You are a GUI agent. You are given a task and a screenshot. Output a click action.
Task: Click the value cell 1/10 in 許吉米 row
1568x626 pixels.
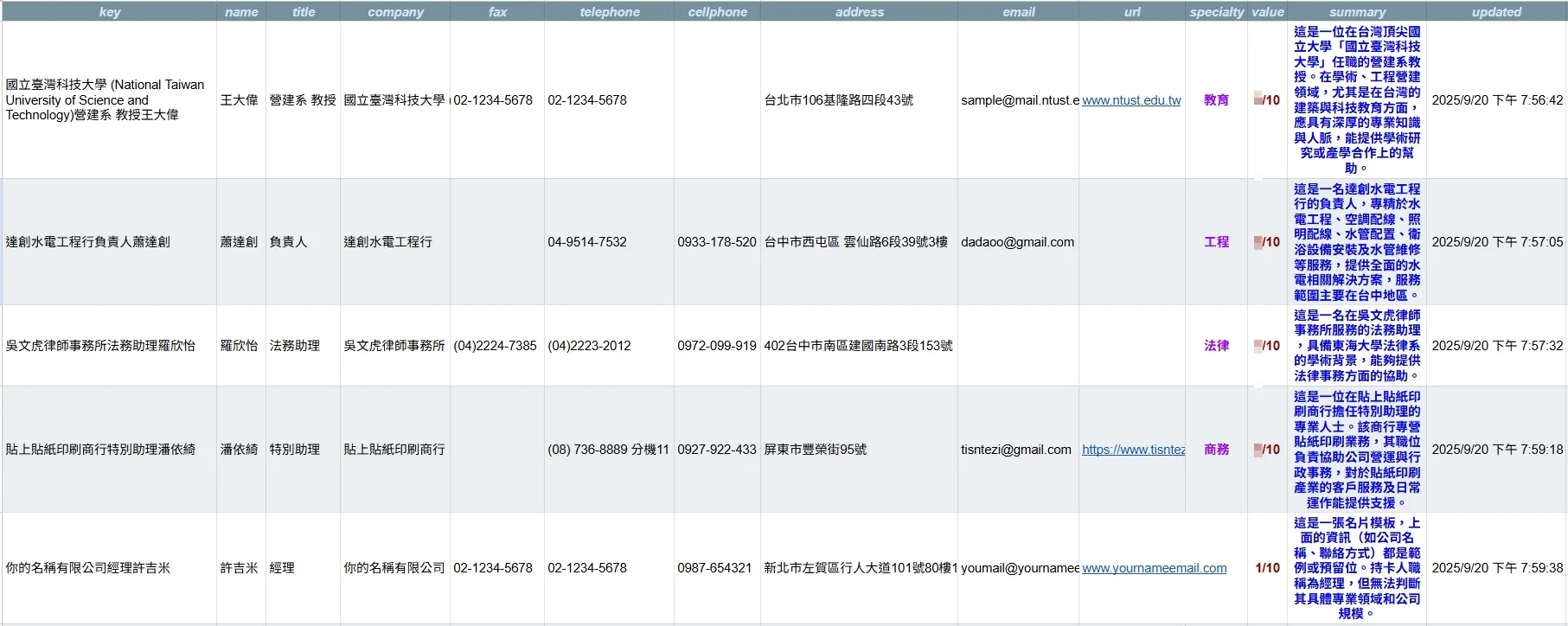click(1268, 568)
